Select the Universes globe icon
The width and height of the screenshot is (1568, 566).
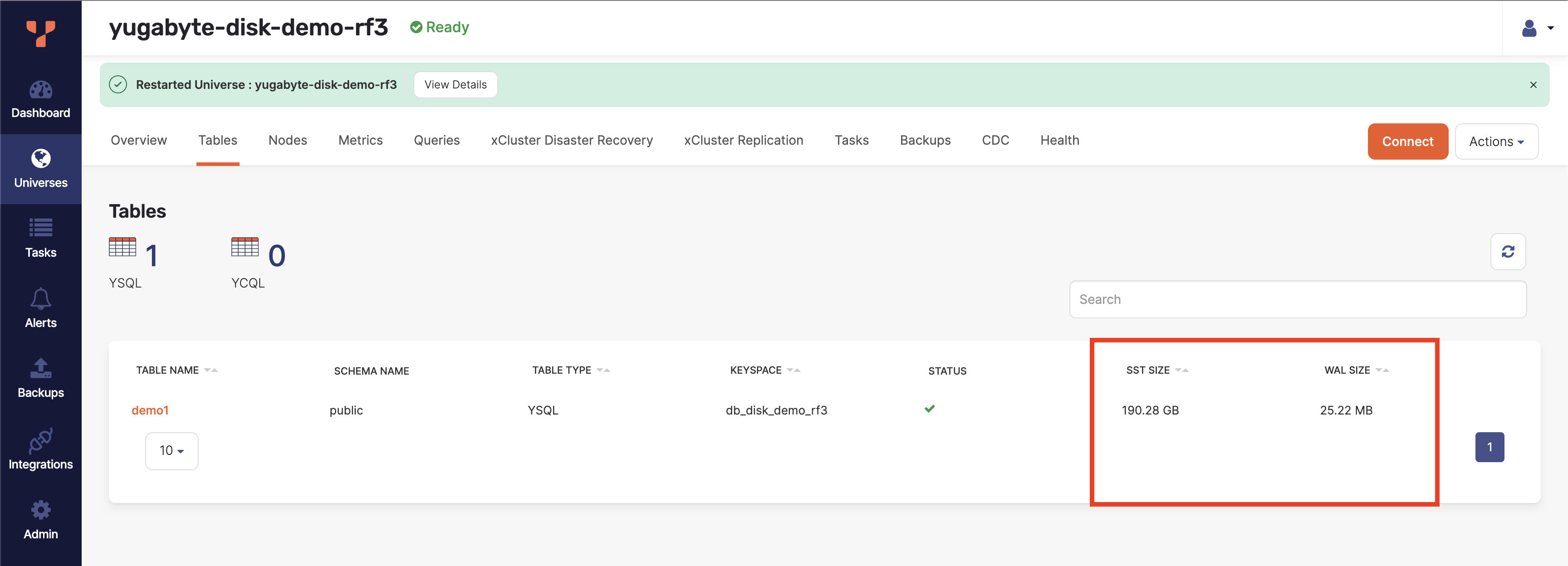click(40, 159)
